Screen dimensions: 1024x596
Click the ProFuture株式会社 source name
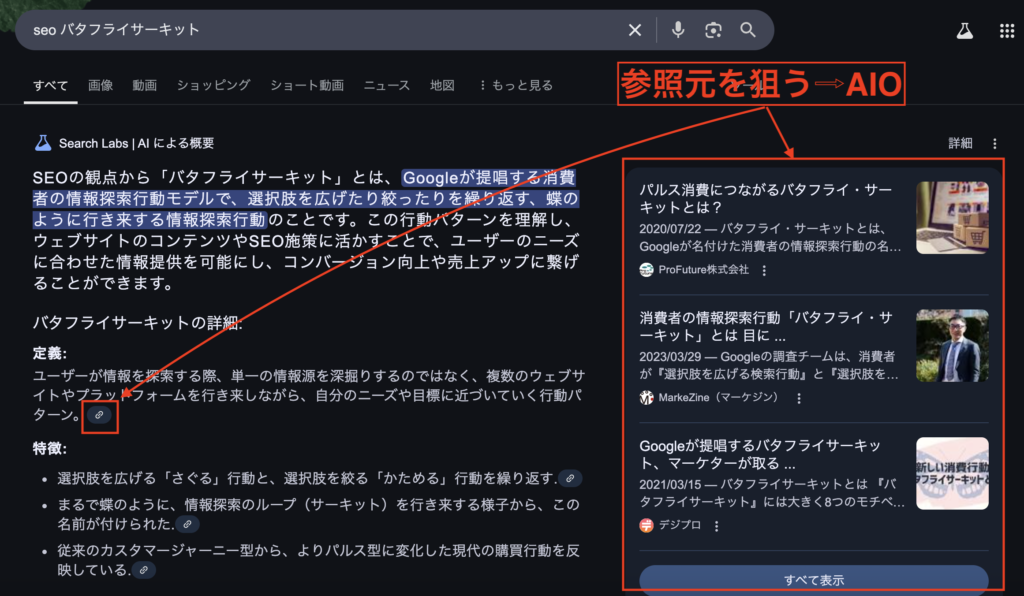tap(703, 270)
